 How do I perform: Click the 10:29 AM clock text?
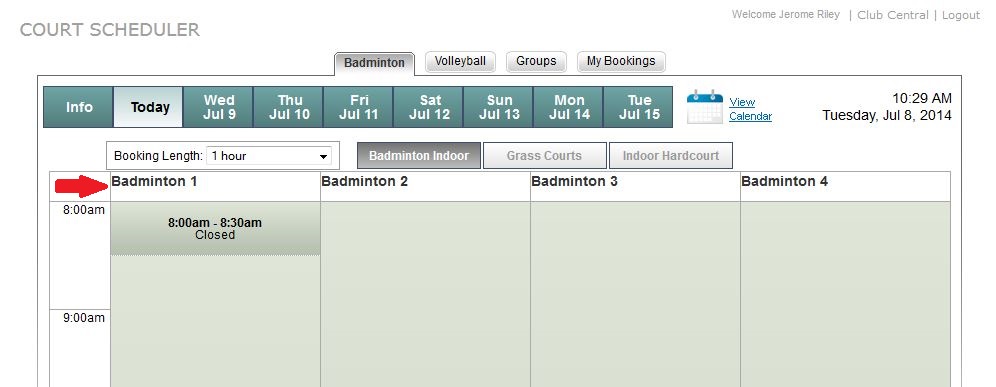[922, 98]
